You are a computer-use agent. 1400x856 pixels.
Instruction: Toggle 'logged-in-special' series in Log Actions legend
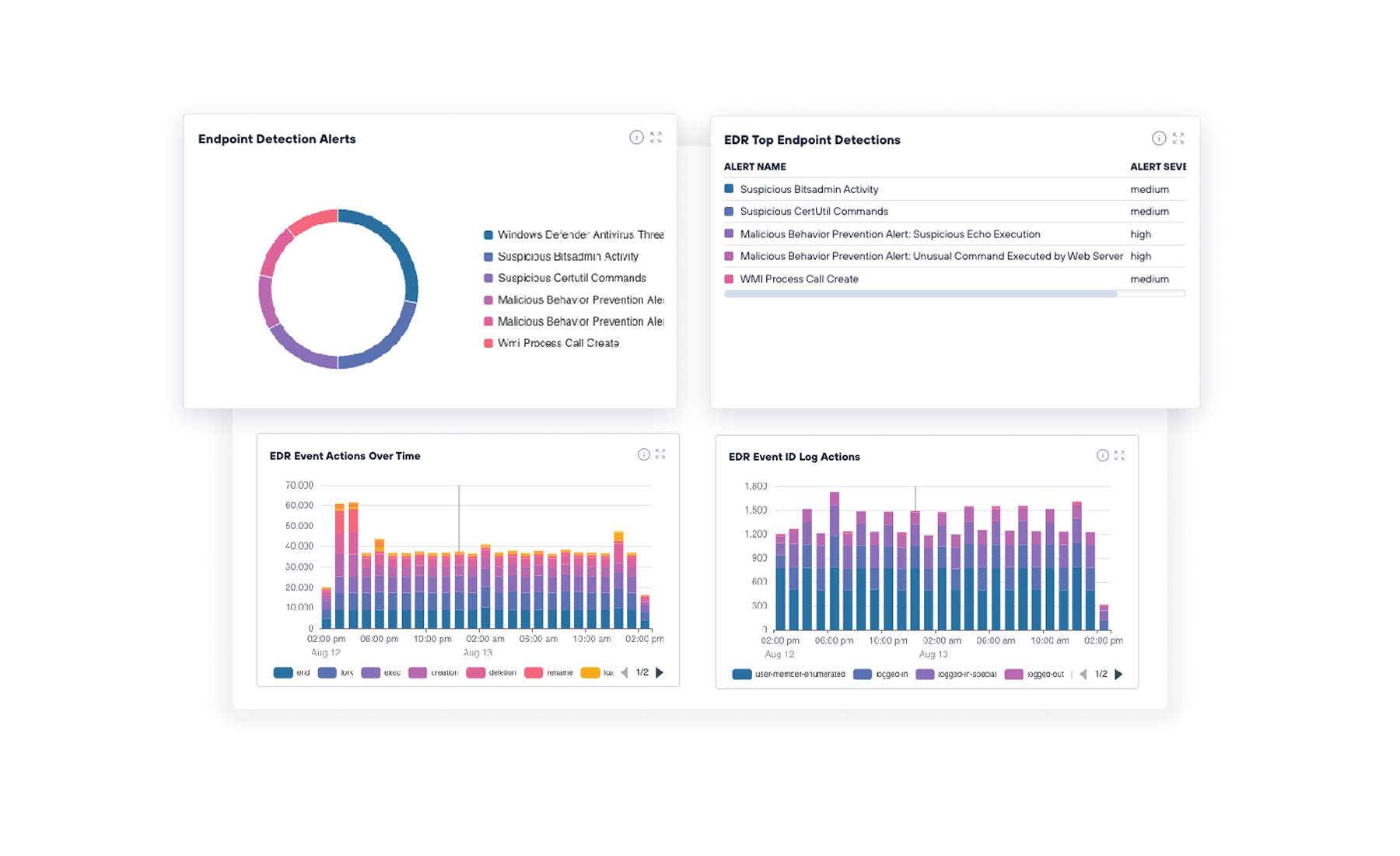pos(956,674)
